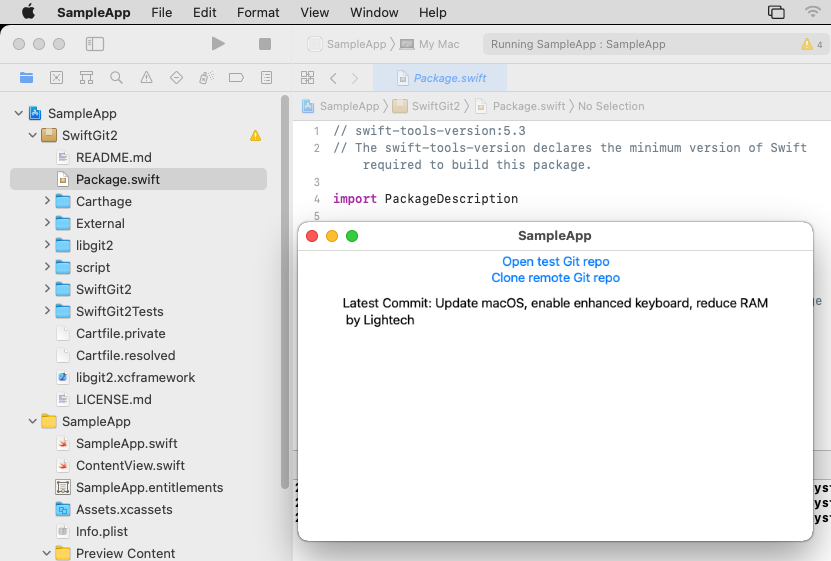831x561 pixels.
Task: Go forward in editor history
Action: pos(355,78)
